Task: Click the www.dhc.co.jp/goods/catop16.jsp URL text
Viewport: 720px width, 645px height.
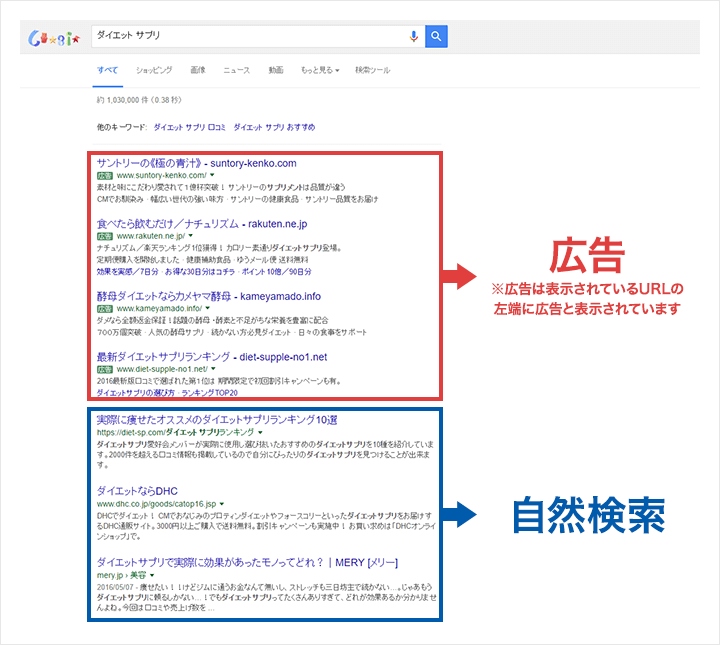Action: coord(156,504)
